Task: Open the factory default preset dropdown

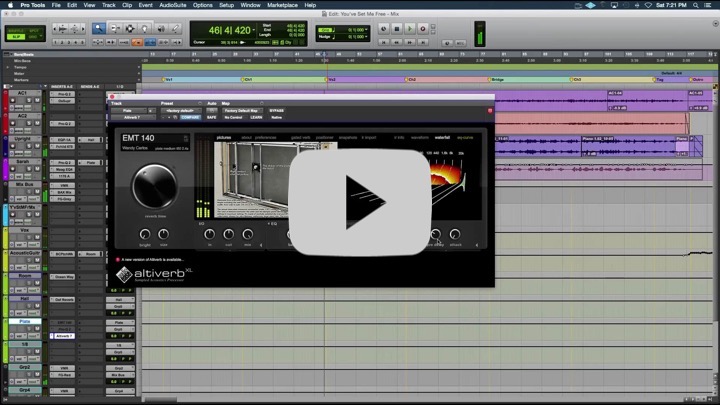Action: tap(181, 111)
